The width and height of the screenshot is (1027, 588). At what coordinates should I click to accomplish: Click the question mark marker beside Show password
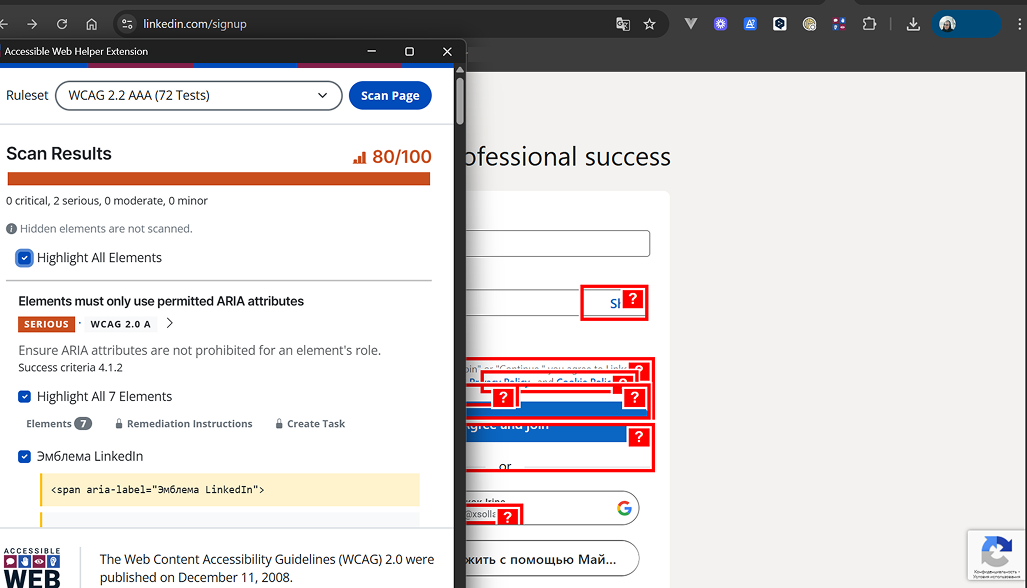pos(632,299)
